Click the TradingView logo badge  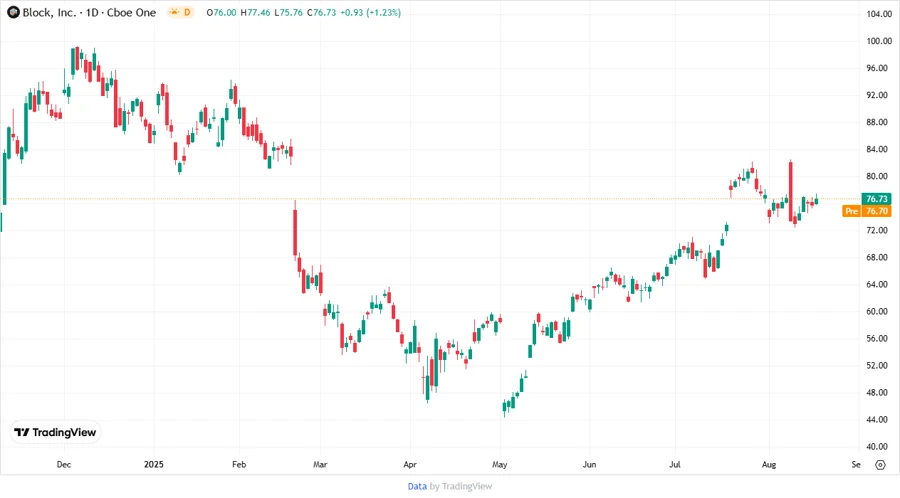coord(55,432)
